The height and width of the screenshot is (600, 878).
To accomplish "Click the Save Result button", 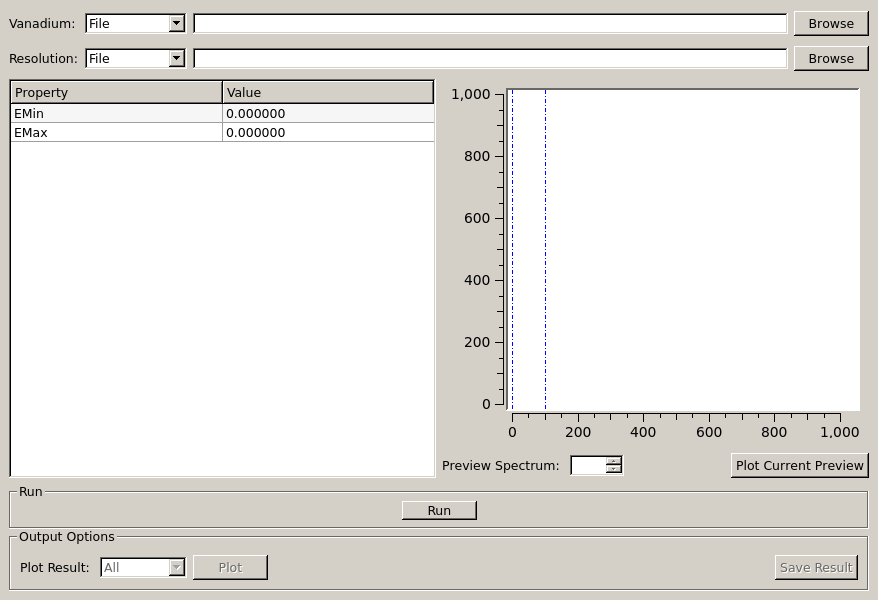I will (x=815, y=567).
